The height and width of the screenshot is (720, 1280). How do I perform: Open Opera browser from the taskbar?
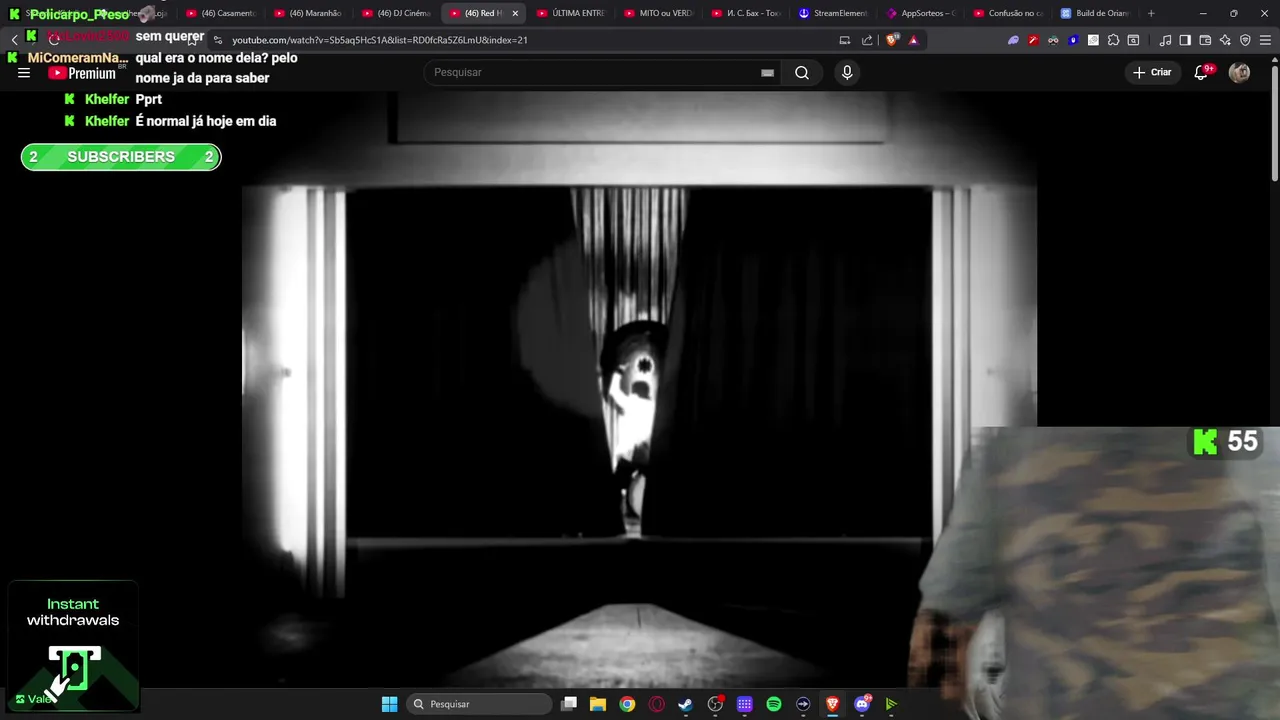click(x=657, y=704)
